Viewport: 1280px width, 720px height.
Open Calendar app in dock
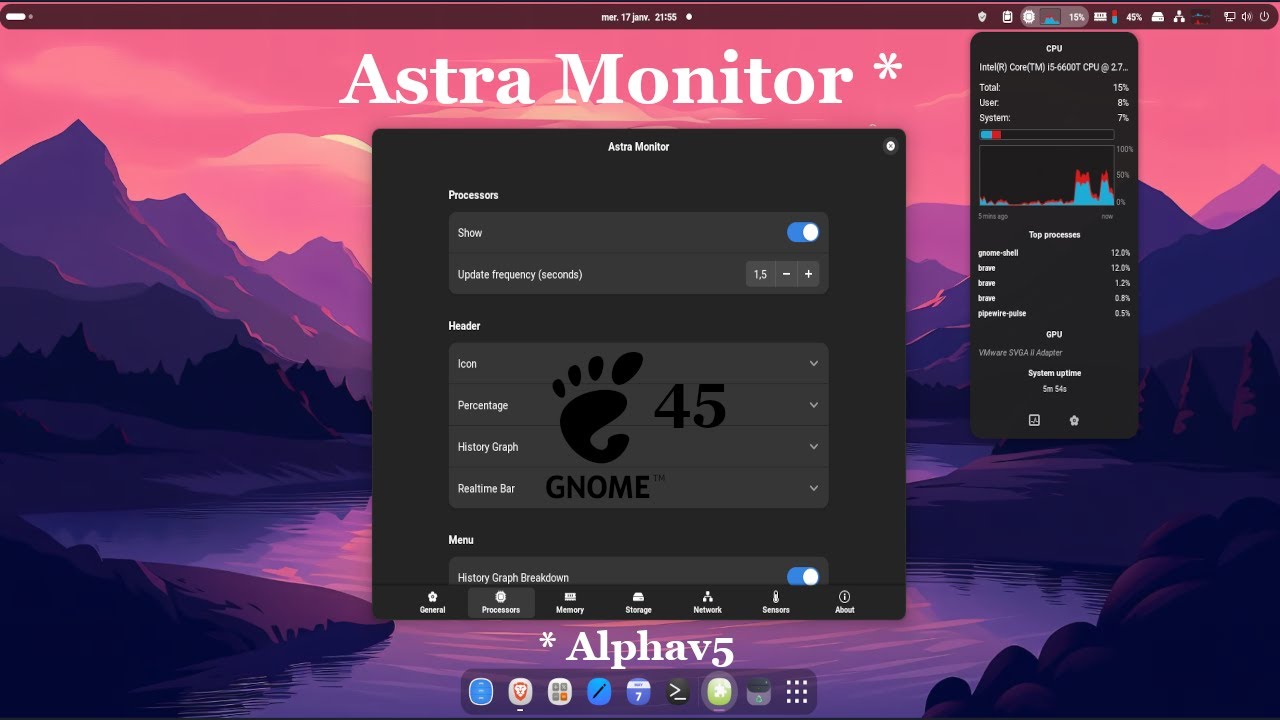pyautogui.click(x=638, y=691)
